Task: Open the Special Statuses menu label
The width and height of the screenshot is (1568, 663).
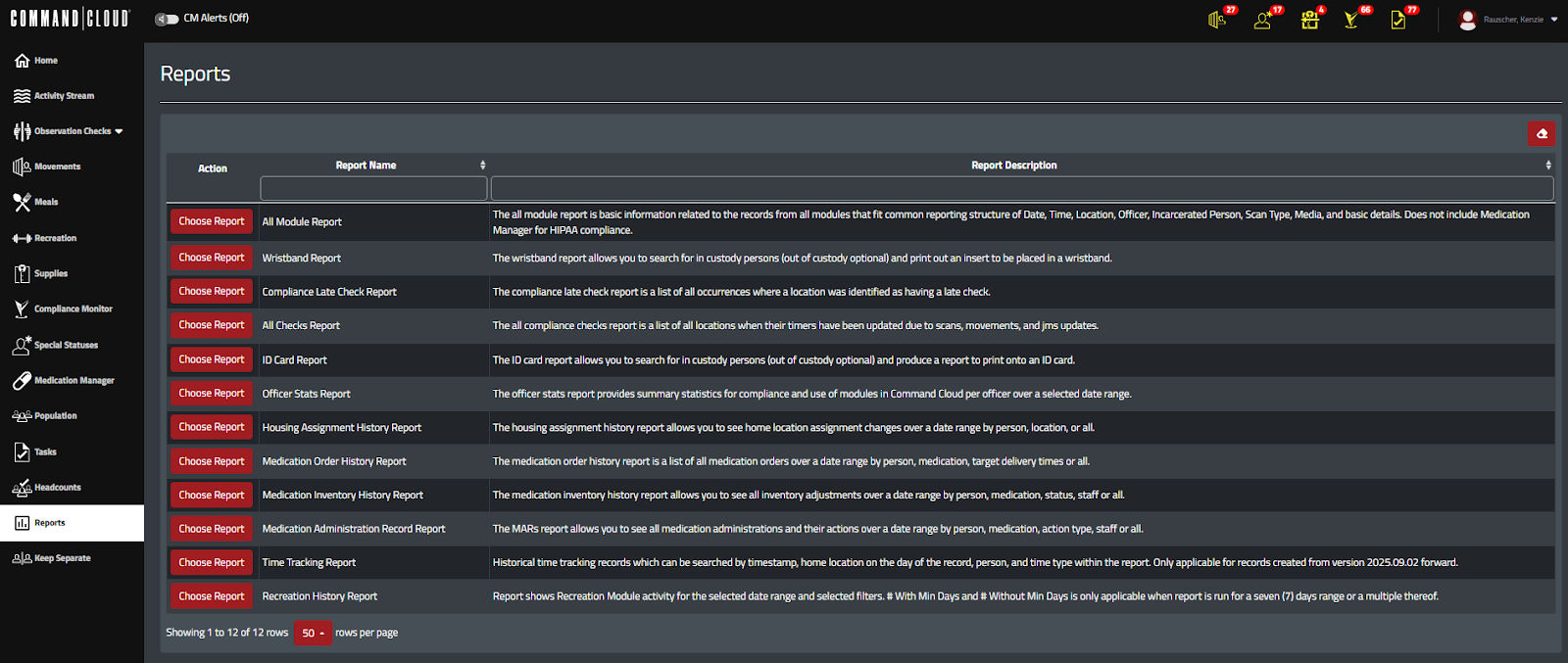Action: [67, 345]
